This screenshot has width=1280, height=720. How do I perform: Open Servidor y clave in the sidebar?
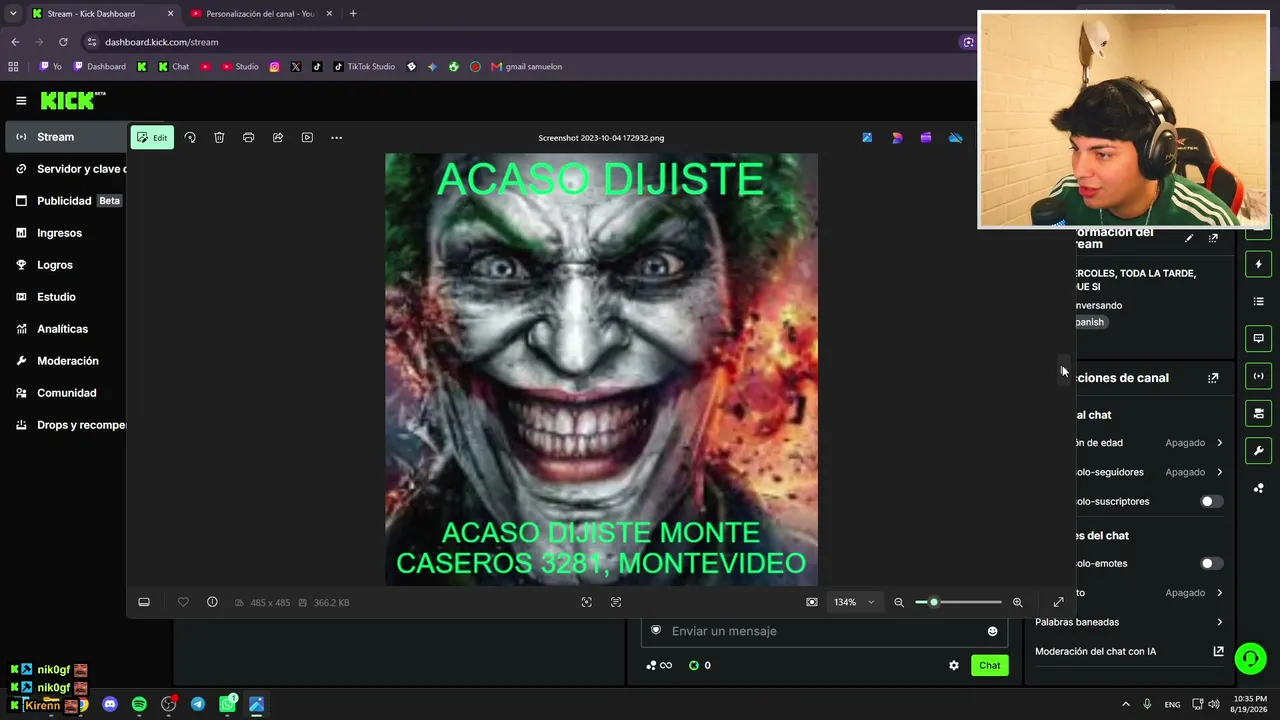point(66,169)
